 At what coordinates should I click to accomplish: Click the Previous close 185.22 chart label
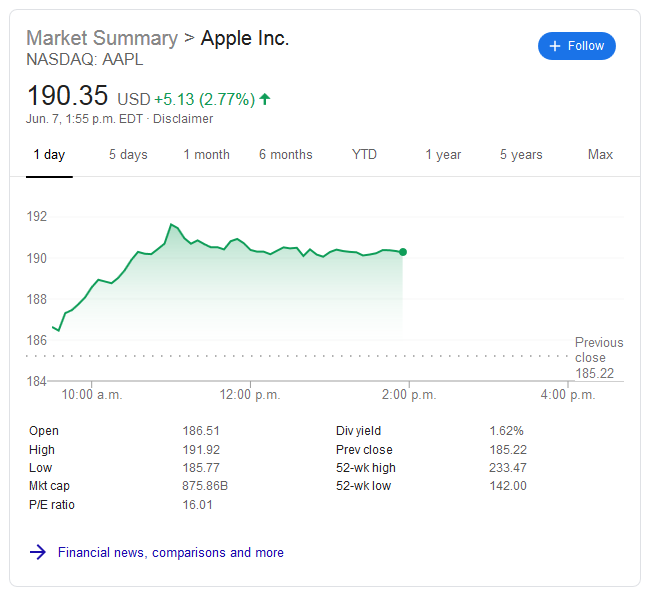tap(598, 358)
